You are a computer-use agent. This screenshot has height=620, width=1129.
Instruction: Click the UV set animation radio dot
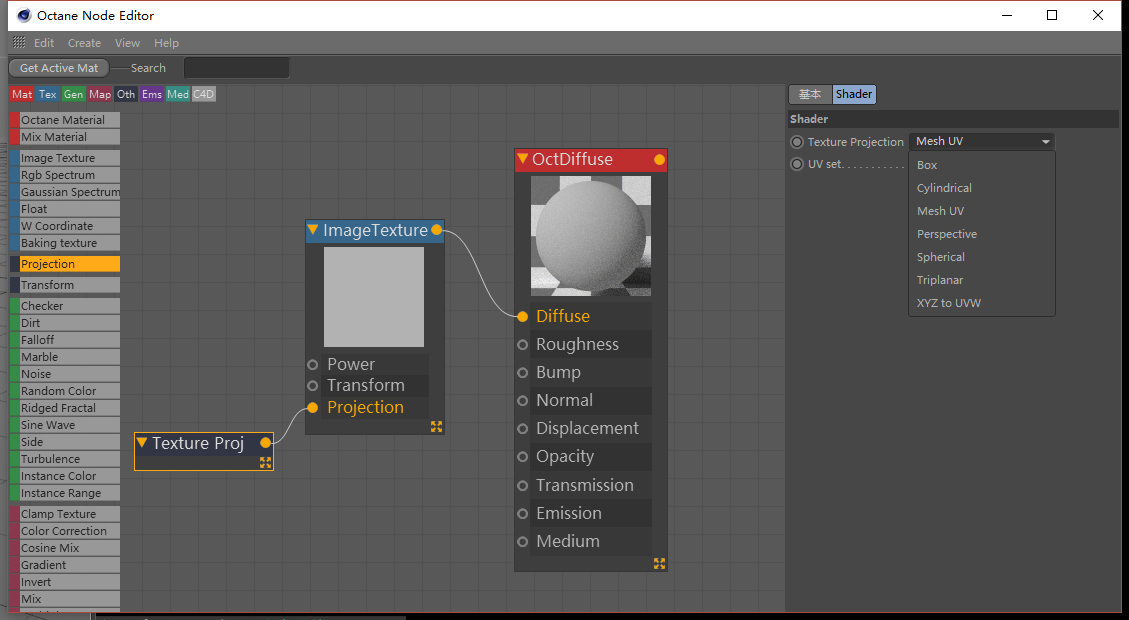[x=797, y=164]
